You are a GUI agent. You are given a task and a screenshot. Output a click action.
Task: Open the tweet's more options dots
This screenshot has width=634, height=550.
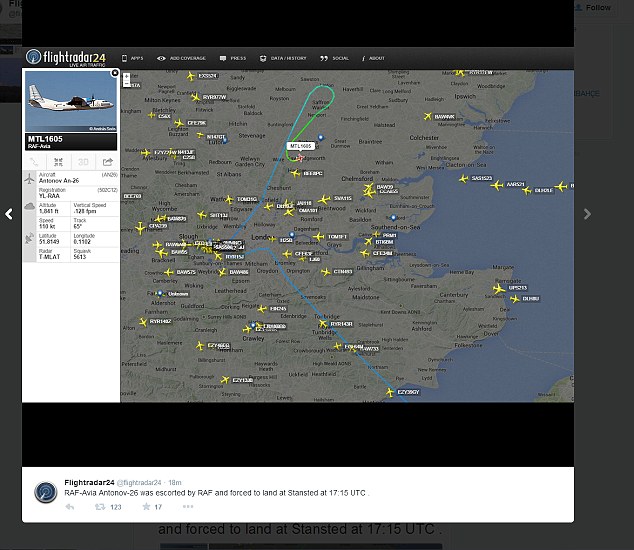(x=188, y=506)
